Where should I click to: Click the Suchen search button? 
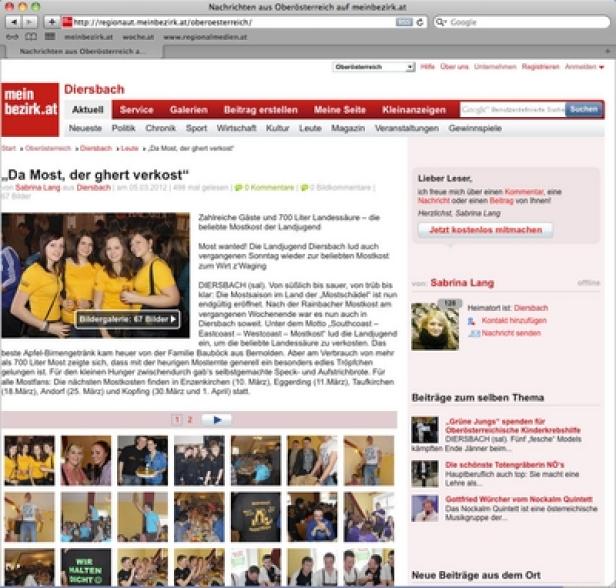pyautogui.click(x=584, y=110)
